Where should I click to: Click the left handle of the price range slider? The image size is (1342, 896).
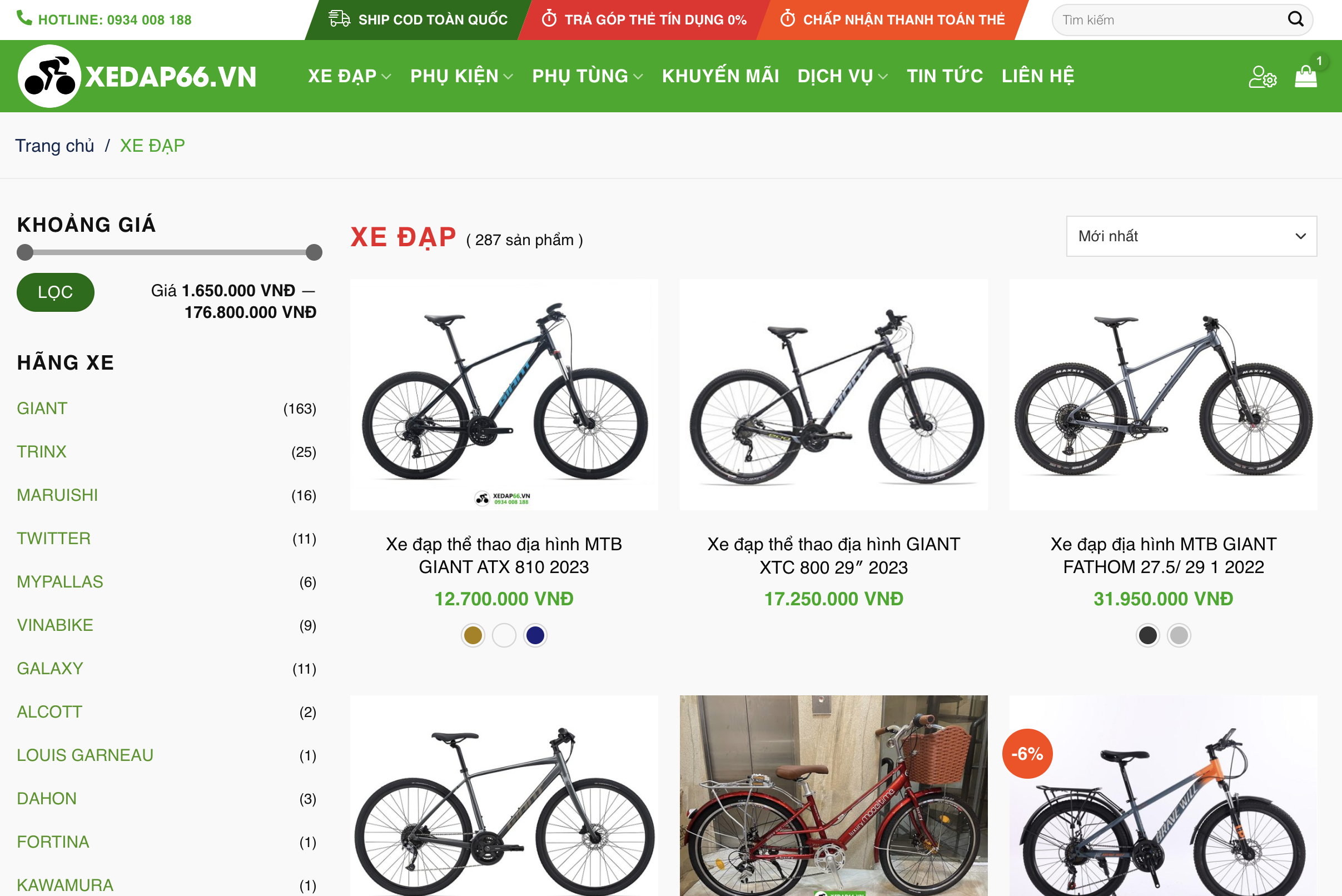tap(25, 251)
